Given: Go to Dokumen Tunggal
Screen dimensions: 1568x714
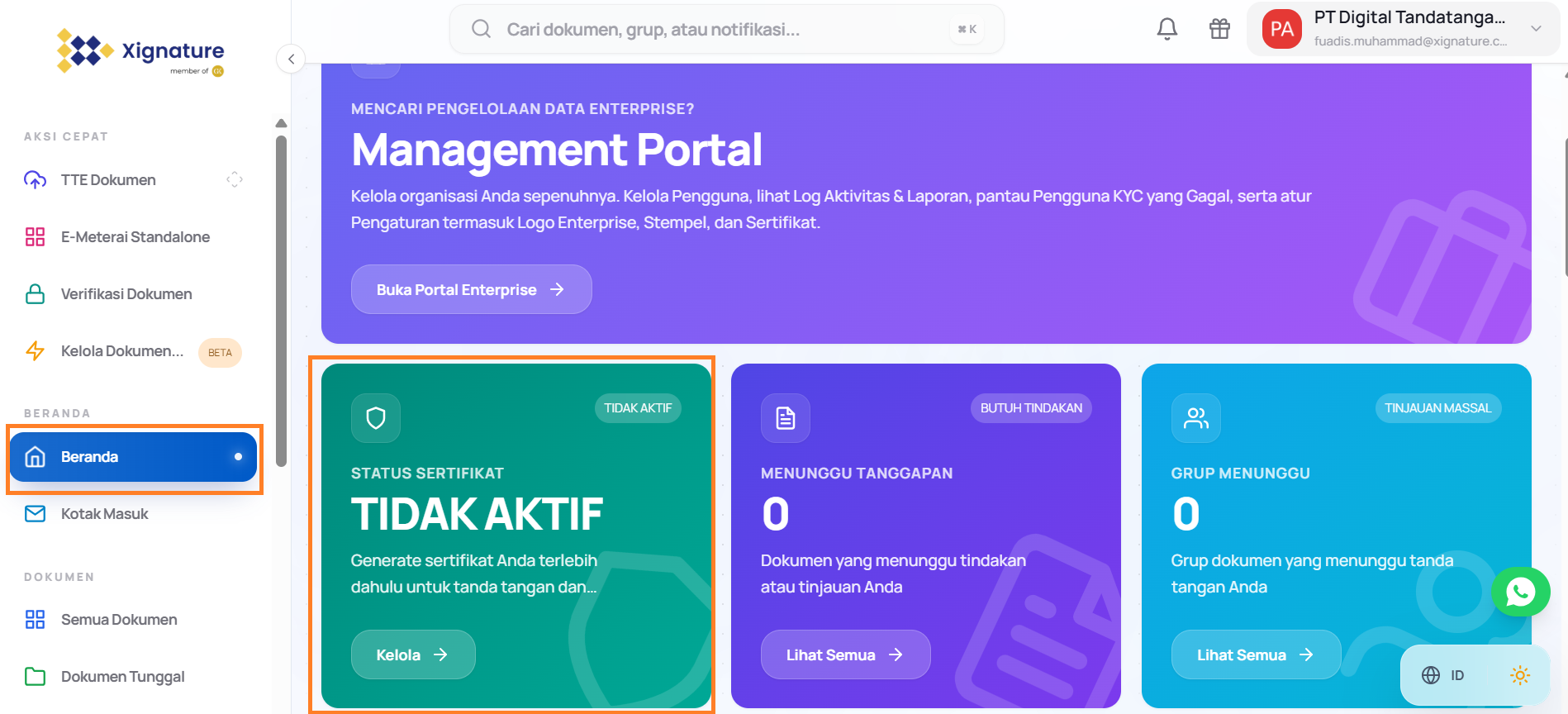Looking at the screenshot, I should 133,677.
